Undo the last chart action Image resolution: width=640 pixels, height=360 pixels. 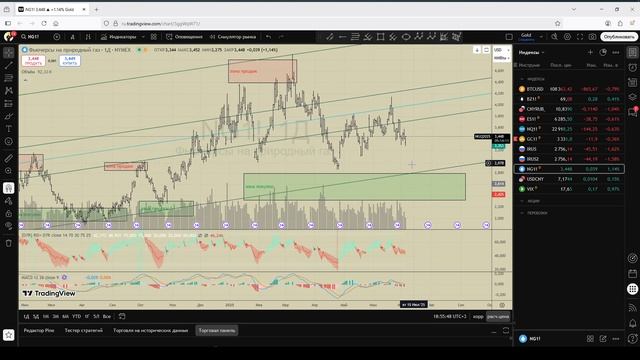[x=268, y=37]
